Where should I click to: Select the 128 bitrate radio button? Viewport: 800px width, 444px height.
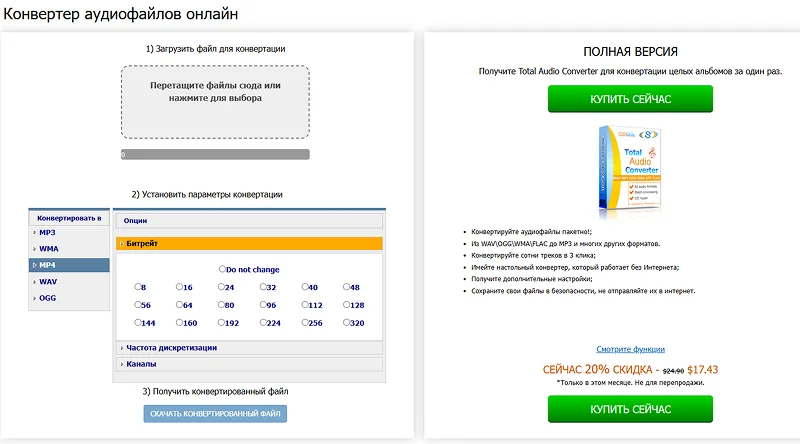click(x=346, y=305)
